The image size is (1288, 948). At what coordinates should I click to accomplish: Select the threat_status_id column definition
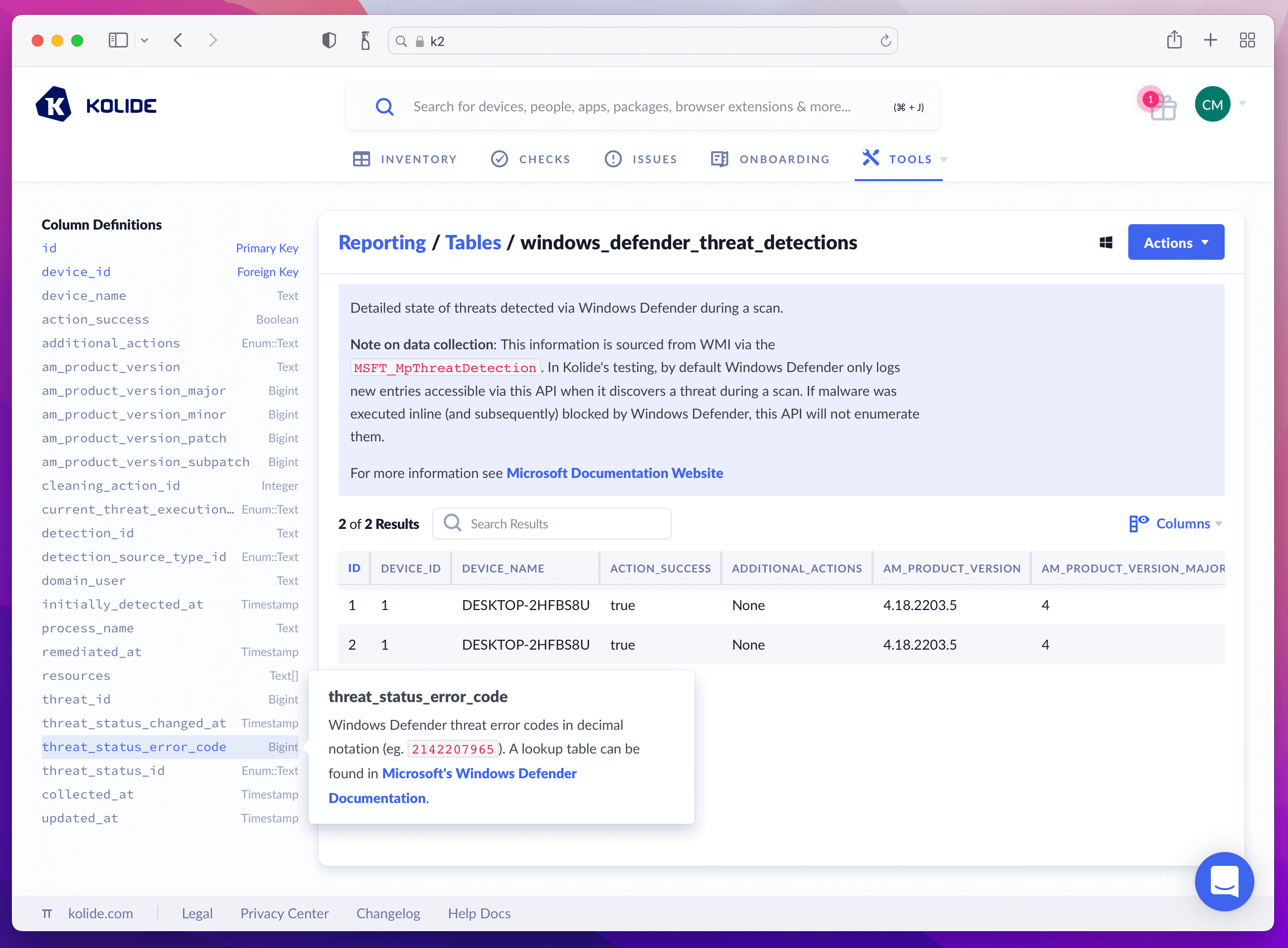point(103,771)
